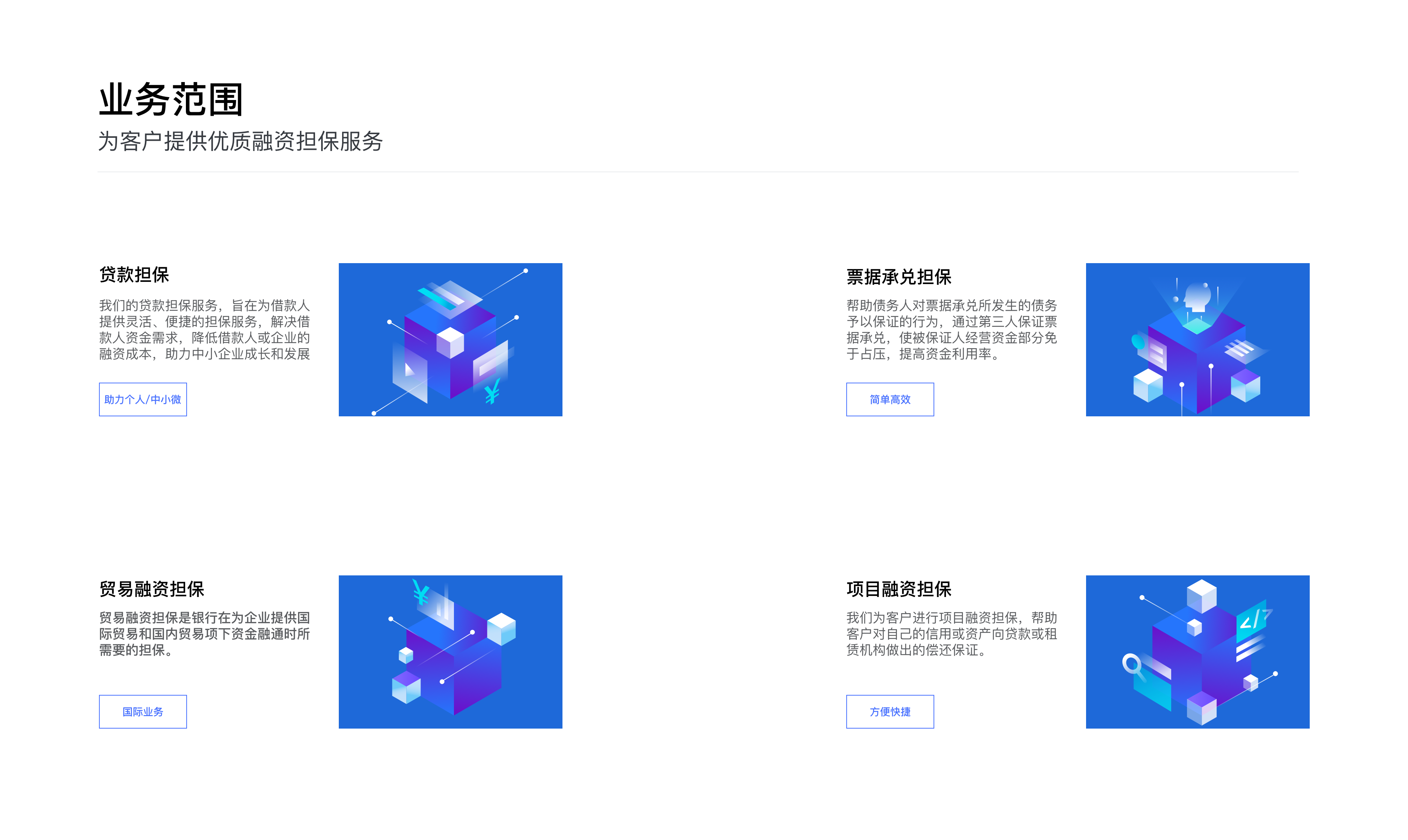Click the 方便快捷 button
Image resolution: width=1408 pixels, height=840 pixels.
890,711
